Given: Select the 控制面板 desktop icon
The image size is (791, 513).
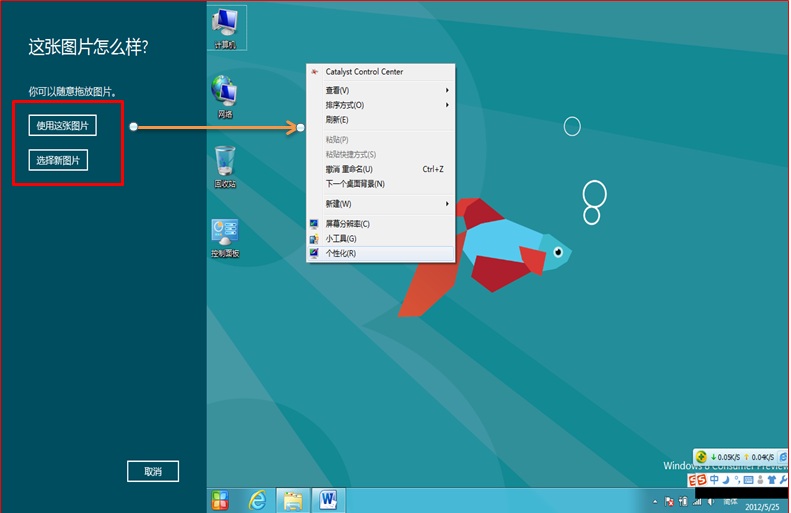Looking at the screenshot, I should pyautogui.click(x=225, y=239).
